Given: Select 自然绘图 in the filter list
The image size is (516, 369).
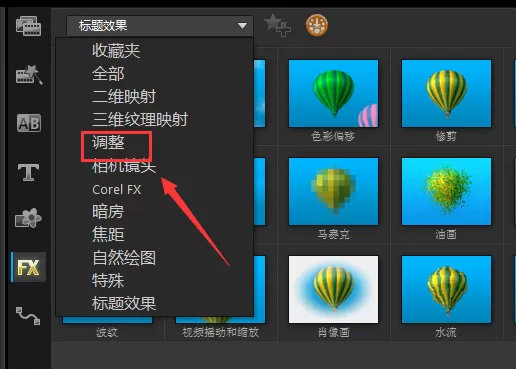Looking at the screenshot, I should tap(124, 258).
